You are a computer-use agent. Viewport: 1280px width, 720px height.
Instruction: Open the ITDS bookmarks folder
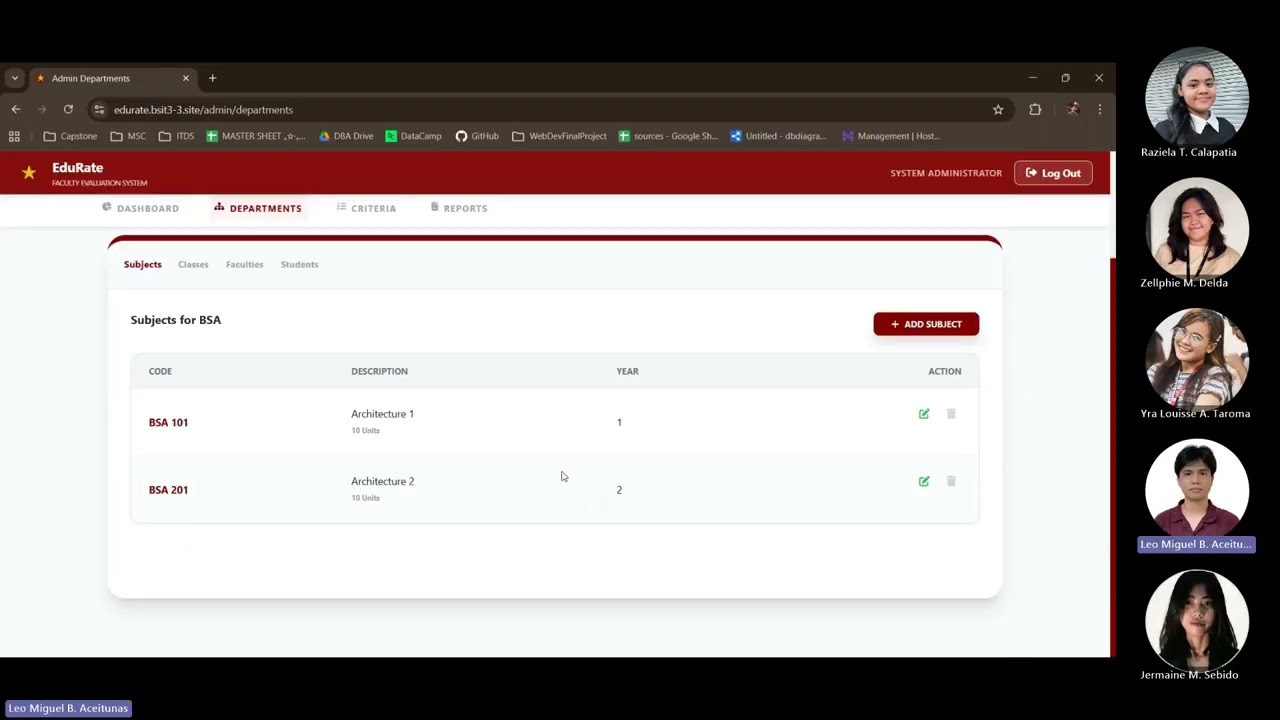click(x=176, y=136)
